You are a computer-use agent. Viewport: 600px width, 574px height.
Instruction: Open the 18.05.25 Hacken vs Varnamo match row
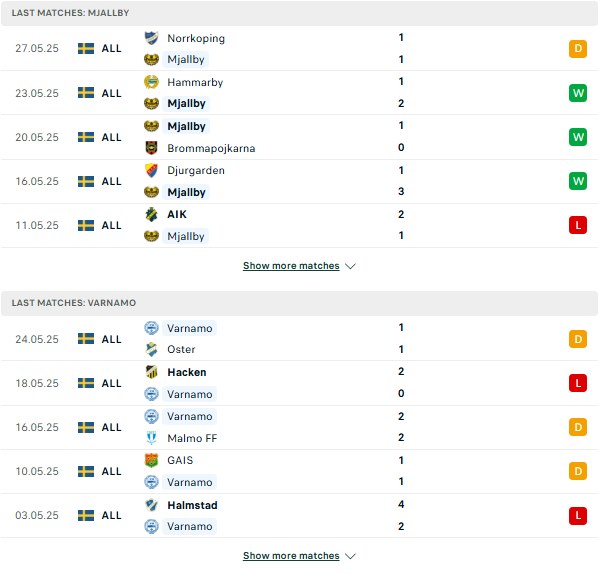[300, 383]
